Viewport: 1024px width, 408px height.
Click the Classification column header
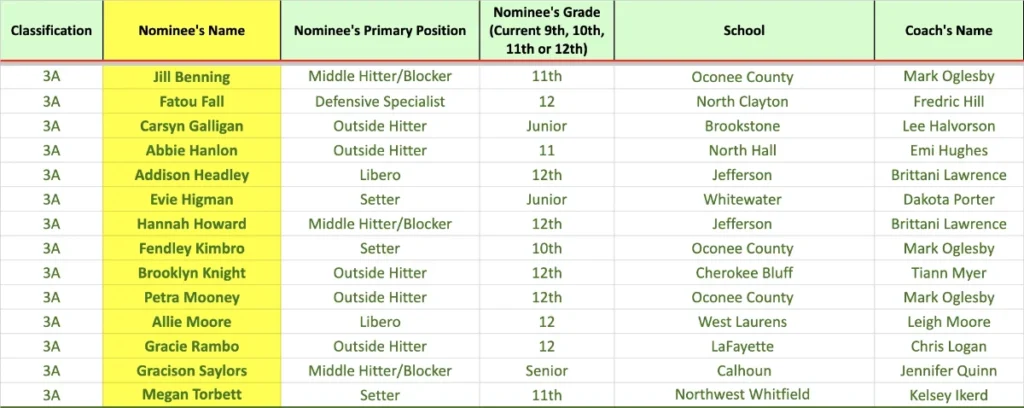(x=51, y=31)
